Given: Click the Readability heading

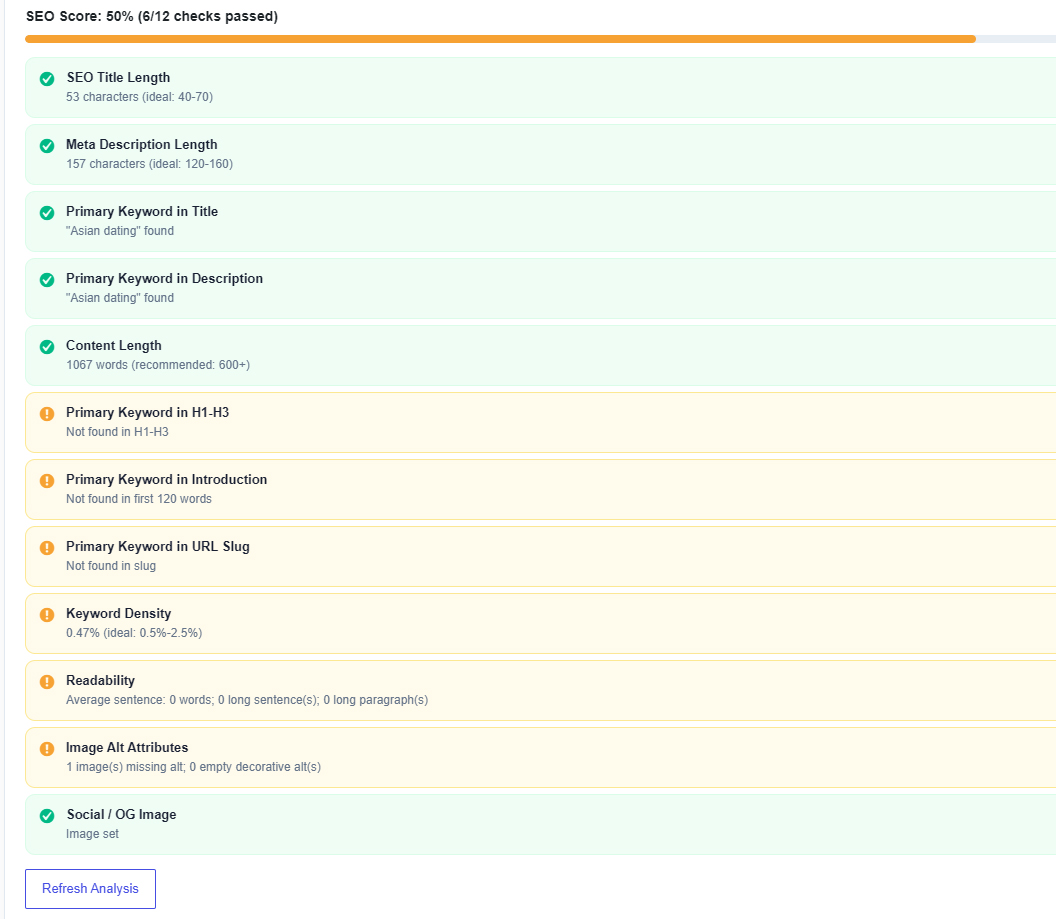Looking at the screenshot, I should pyautogui.click(x=100, y=681).
